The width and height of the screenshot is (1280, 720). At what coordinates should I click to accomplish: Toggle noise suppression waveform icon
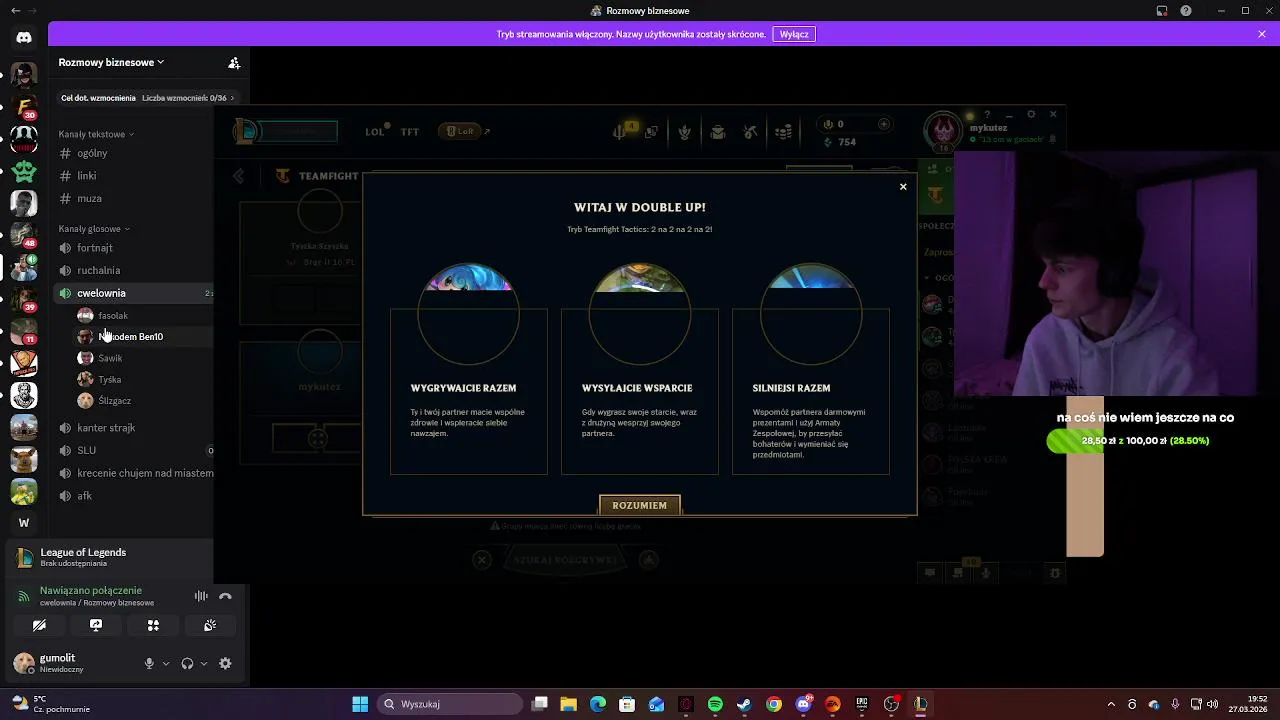click(201, 596)
